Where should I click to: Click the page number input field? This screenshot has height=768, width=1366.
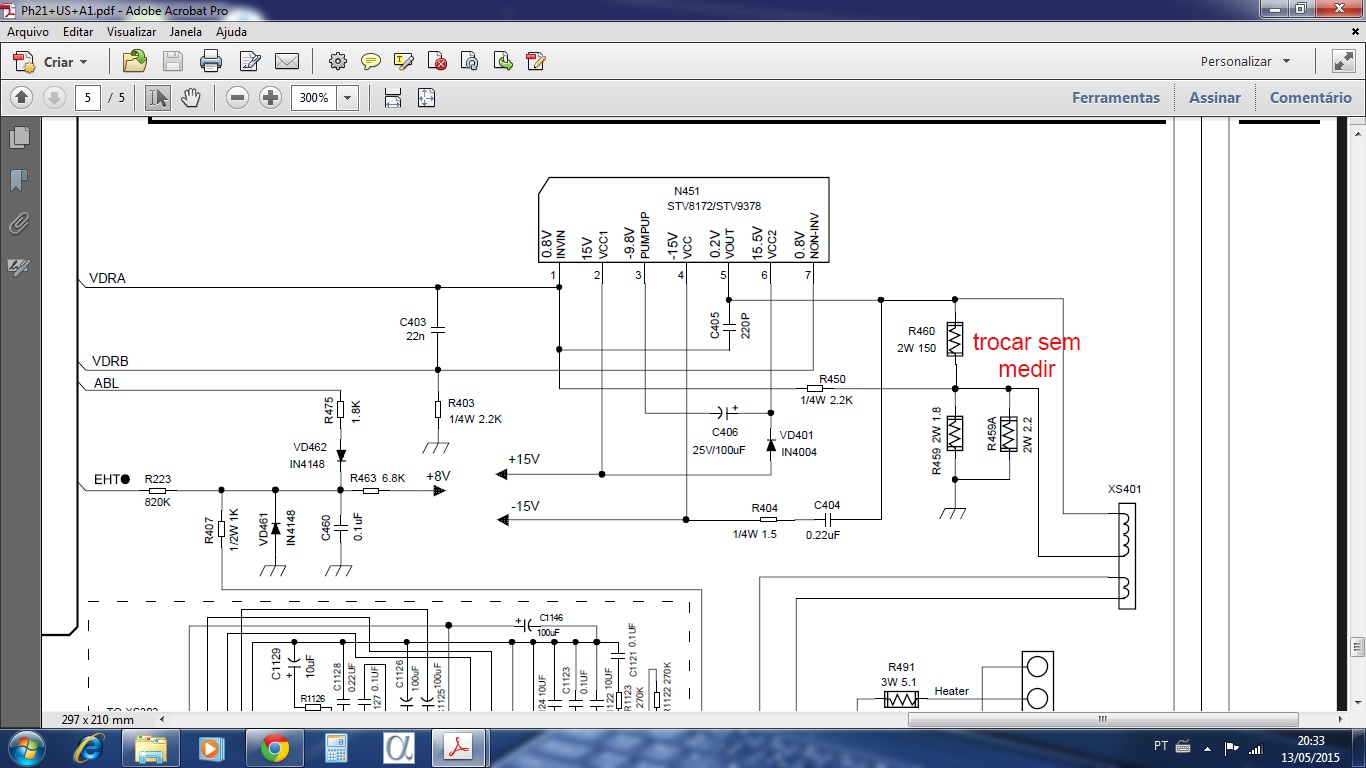[89, 98]
